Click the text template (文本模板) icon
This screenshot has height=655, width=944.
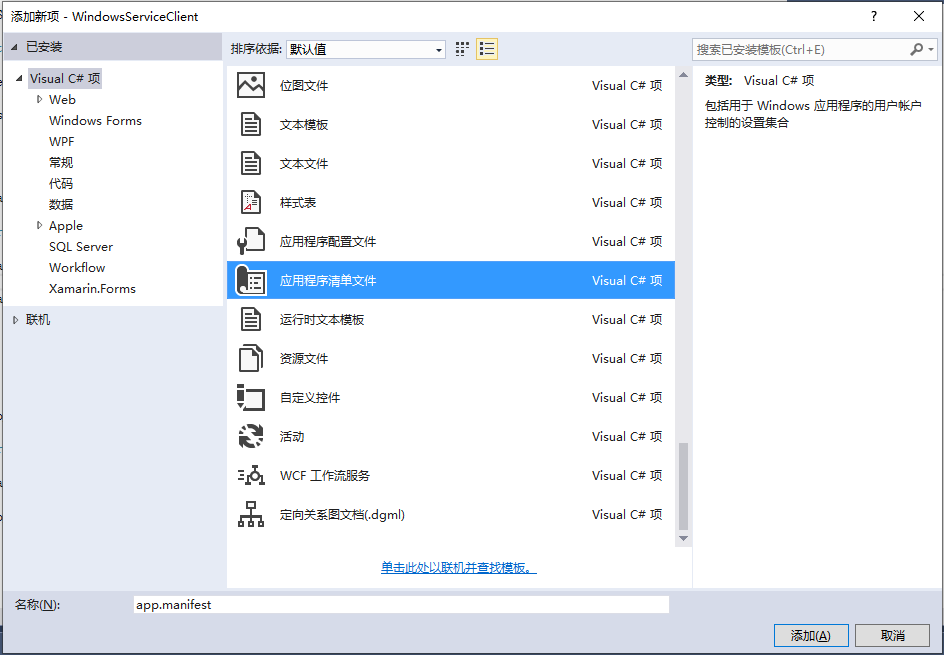coord(250,125)
